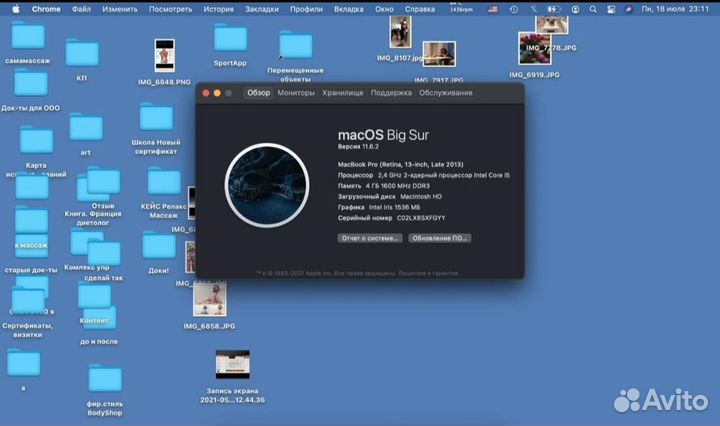
Task: Click the Версия 11.6.2 text
Action: pos(358,146)
